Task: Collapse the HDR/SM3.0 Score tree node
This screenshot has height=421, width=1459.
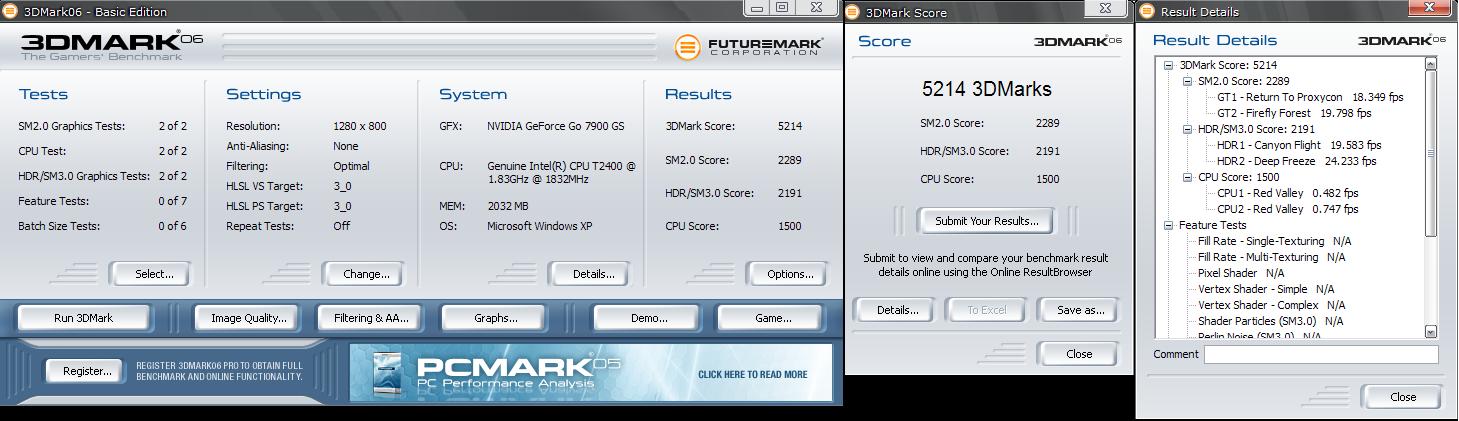Action: 1187,129
